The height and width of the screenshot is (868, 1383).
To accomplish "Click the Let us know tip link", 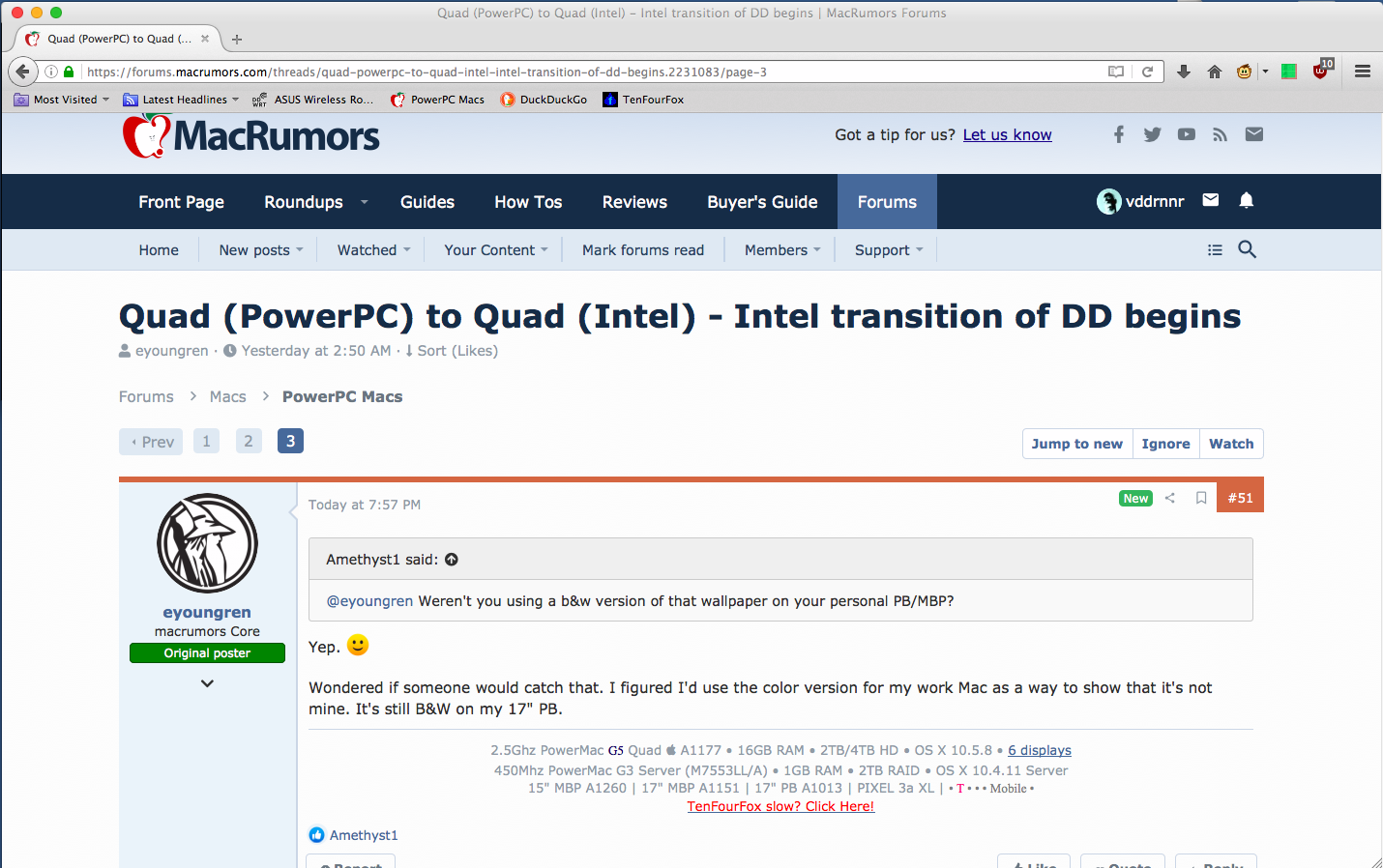I will click(1007, 135).
